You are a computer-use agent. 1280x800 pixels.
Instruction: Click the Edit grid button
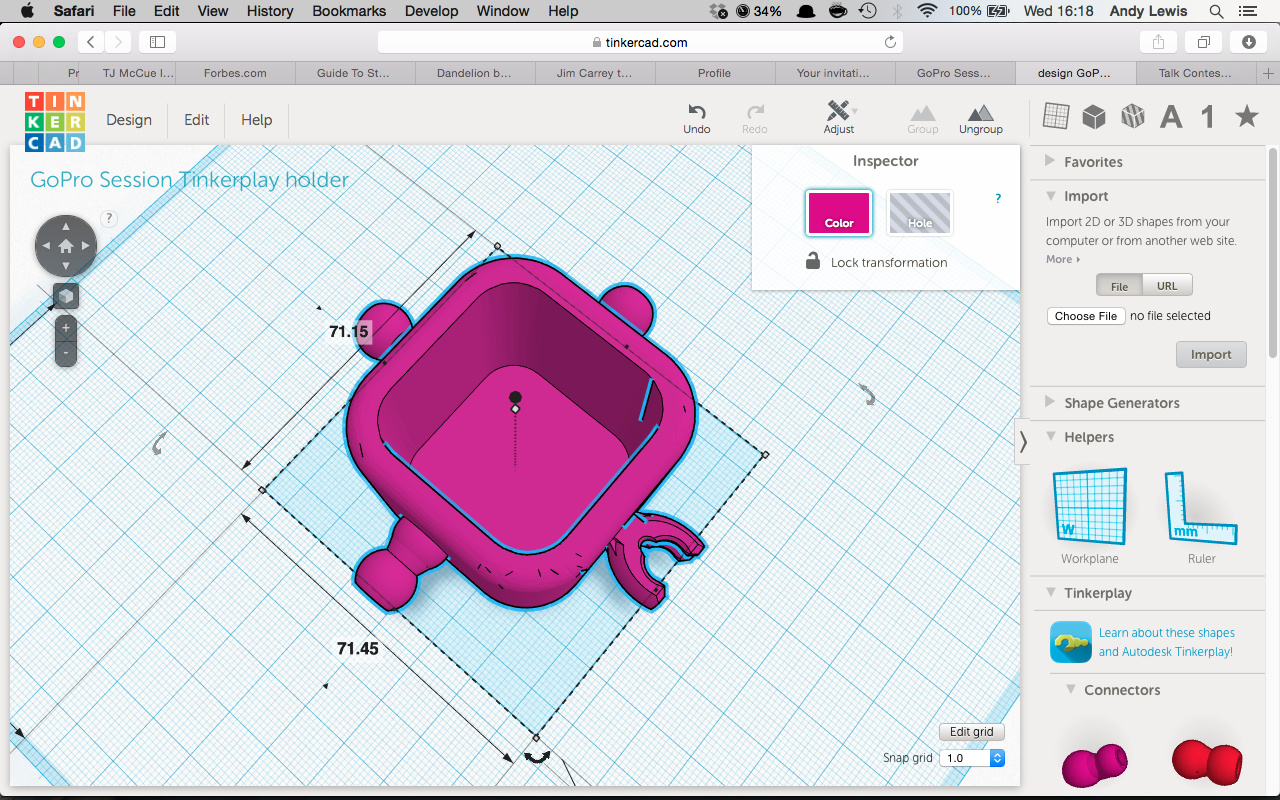click(971, 732)
